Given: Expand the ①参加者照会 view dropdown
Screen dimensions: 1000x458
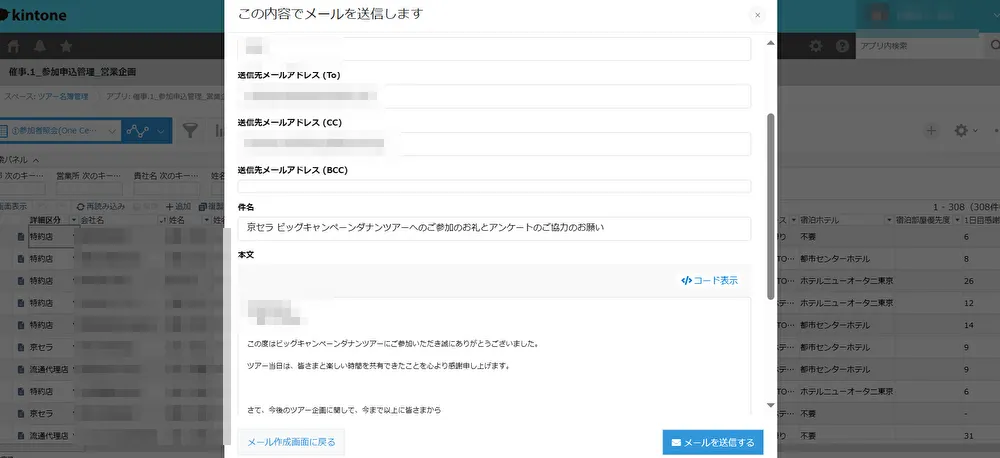Looking at the screenshot, I should tap(112, 131).
